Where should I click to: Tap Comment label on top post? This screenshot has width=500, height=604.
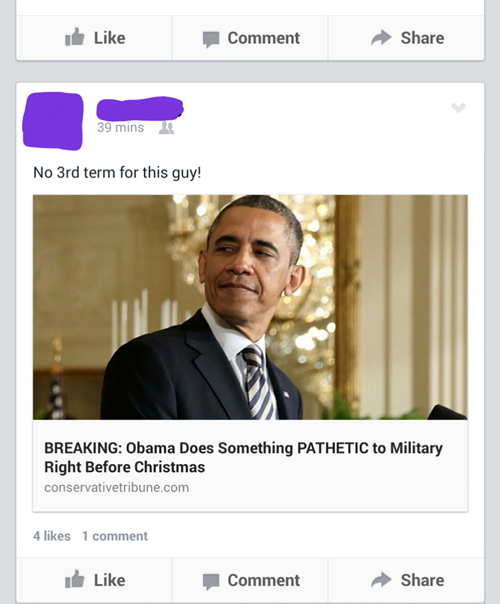(x=264, y=38)
